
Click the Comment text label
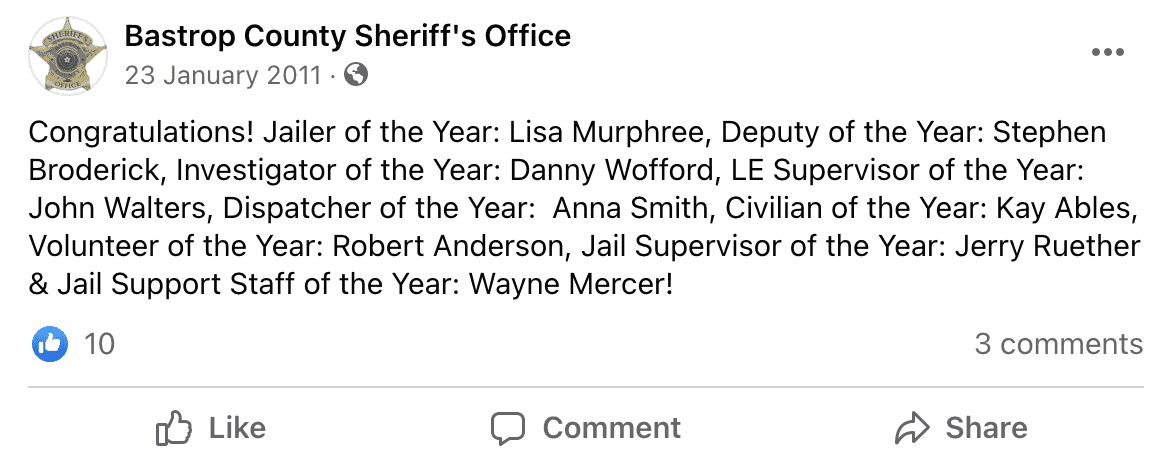(611, 428)
